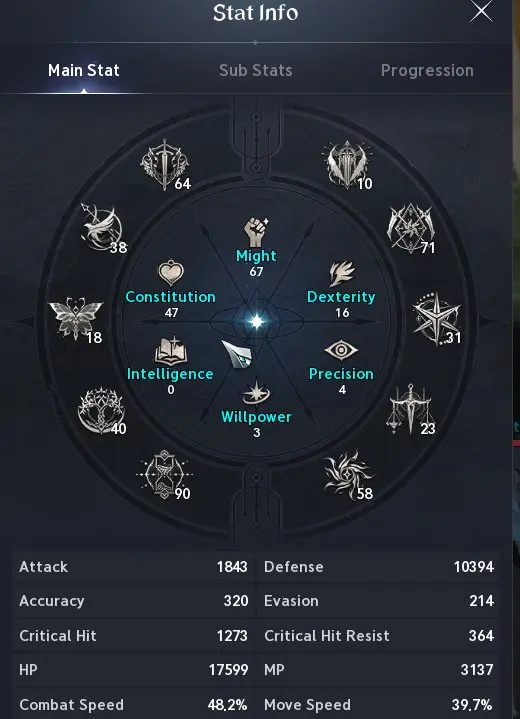Click the hourglass icon showing 90
This screenshot has height=719, width=520.
coord(165,474)
